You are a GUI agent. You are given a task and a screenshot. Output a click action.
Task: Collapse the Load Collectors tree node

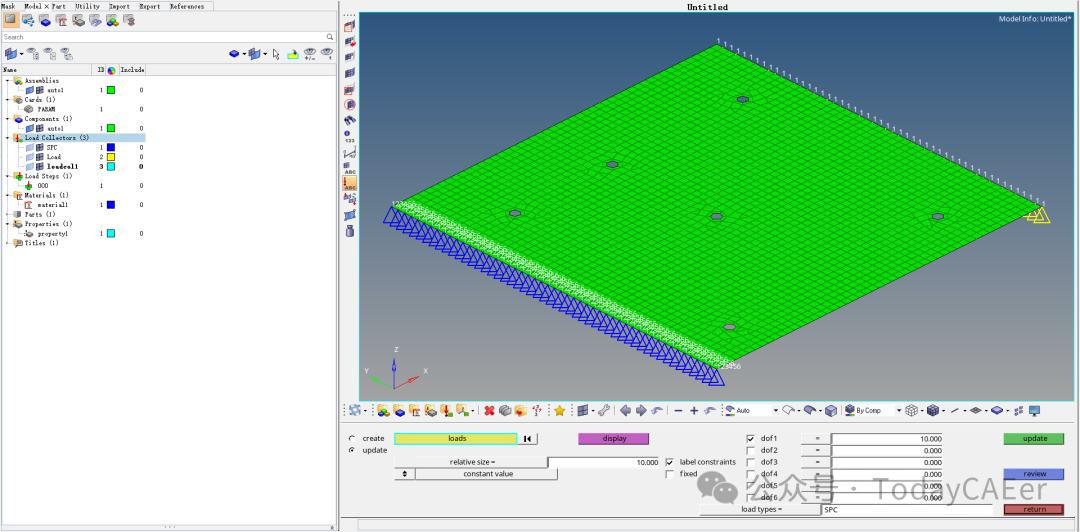click(x=8, y=138)
